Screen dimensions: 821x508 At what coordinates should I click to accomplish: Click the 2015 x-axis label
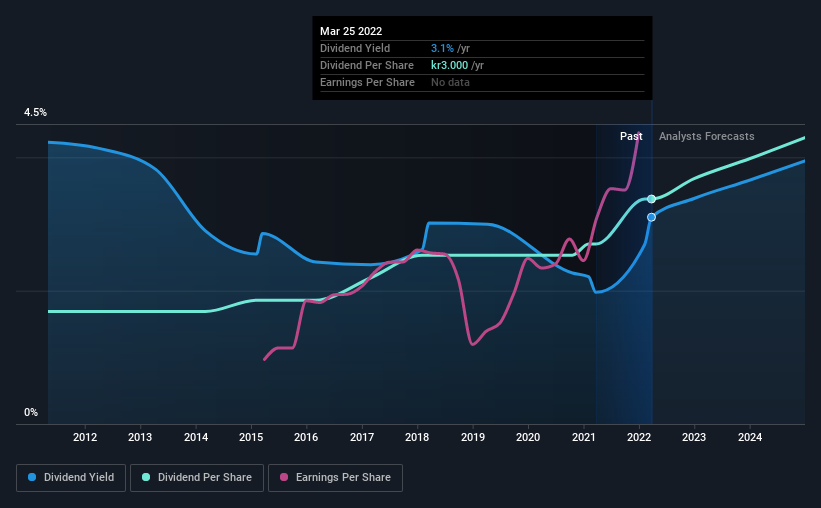pyautogui.click(x=251, y=437)
